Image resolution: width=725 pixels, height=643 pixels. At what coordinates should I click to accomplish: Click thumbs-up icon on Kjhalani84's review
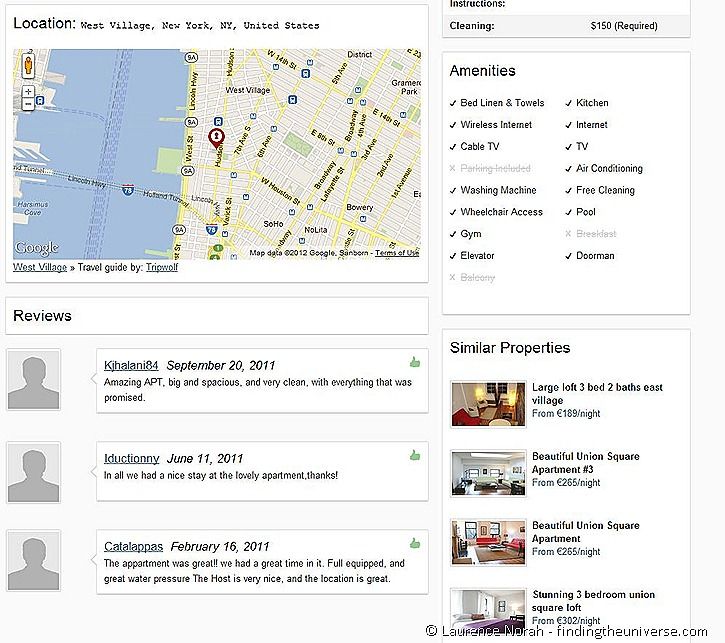pos(415,362)
